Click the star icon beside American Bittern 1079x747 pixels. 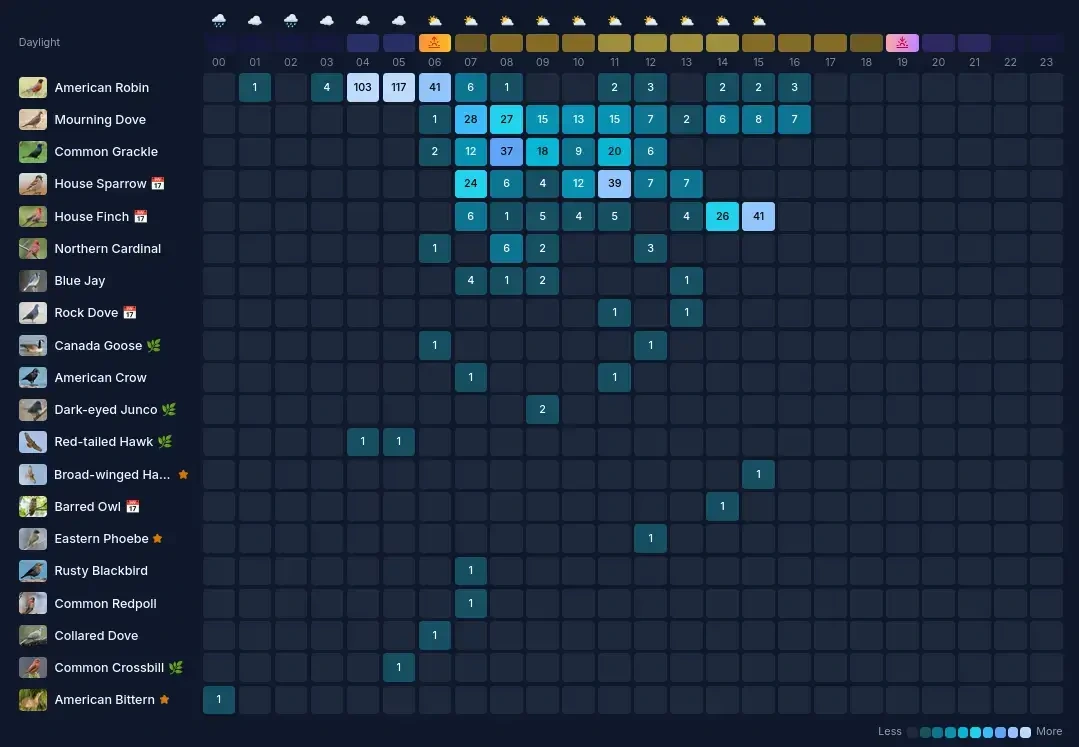point(164,700)
